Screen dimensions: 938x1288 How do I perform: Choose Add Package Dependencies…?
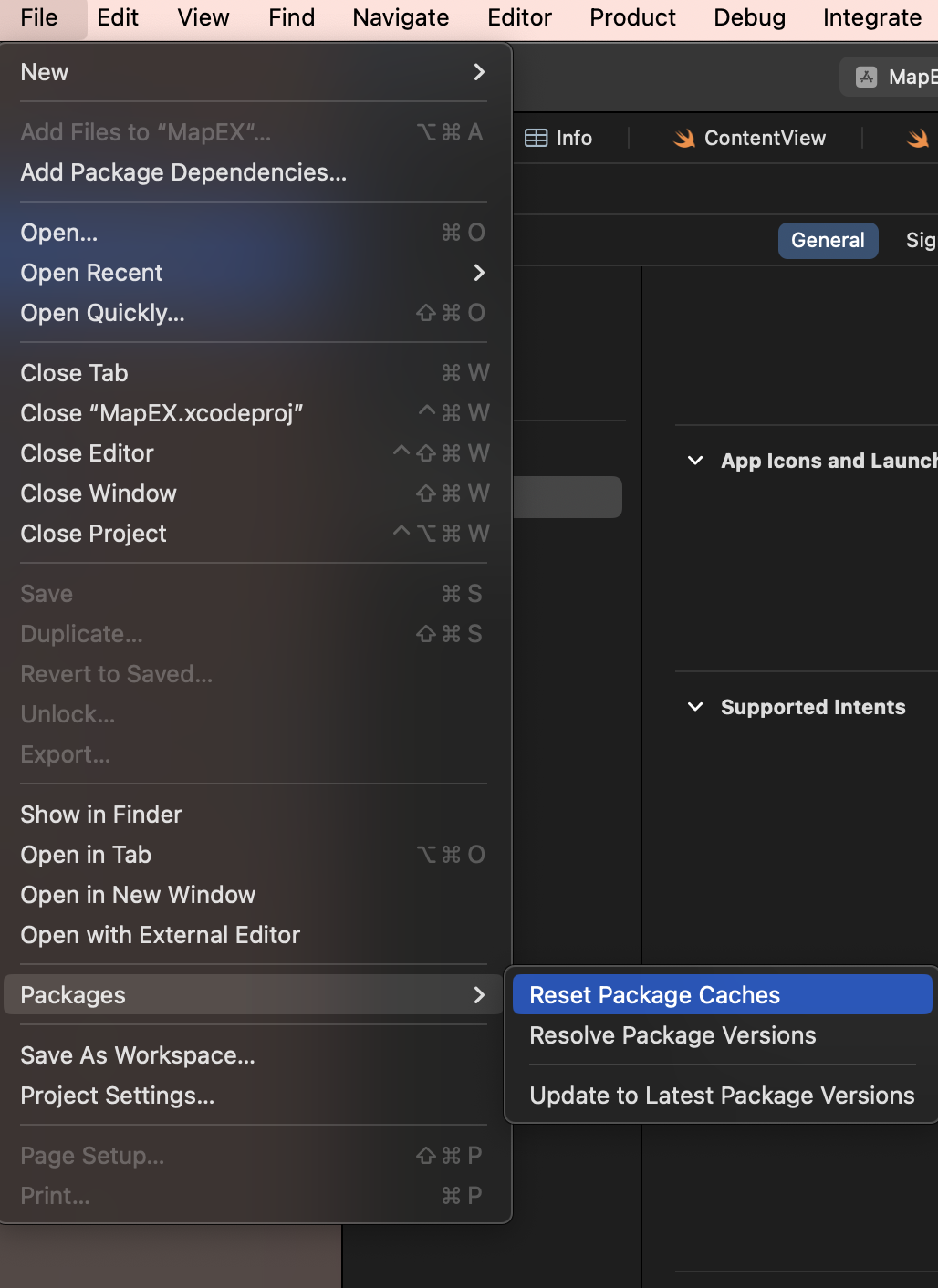pos(255,172)
